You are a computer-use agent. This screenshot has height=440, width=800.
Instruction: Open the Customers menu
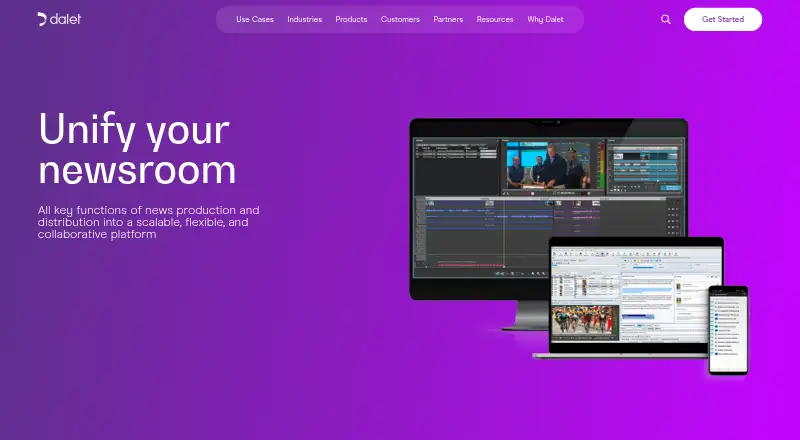click(x=401, y=19)
